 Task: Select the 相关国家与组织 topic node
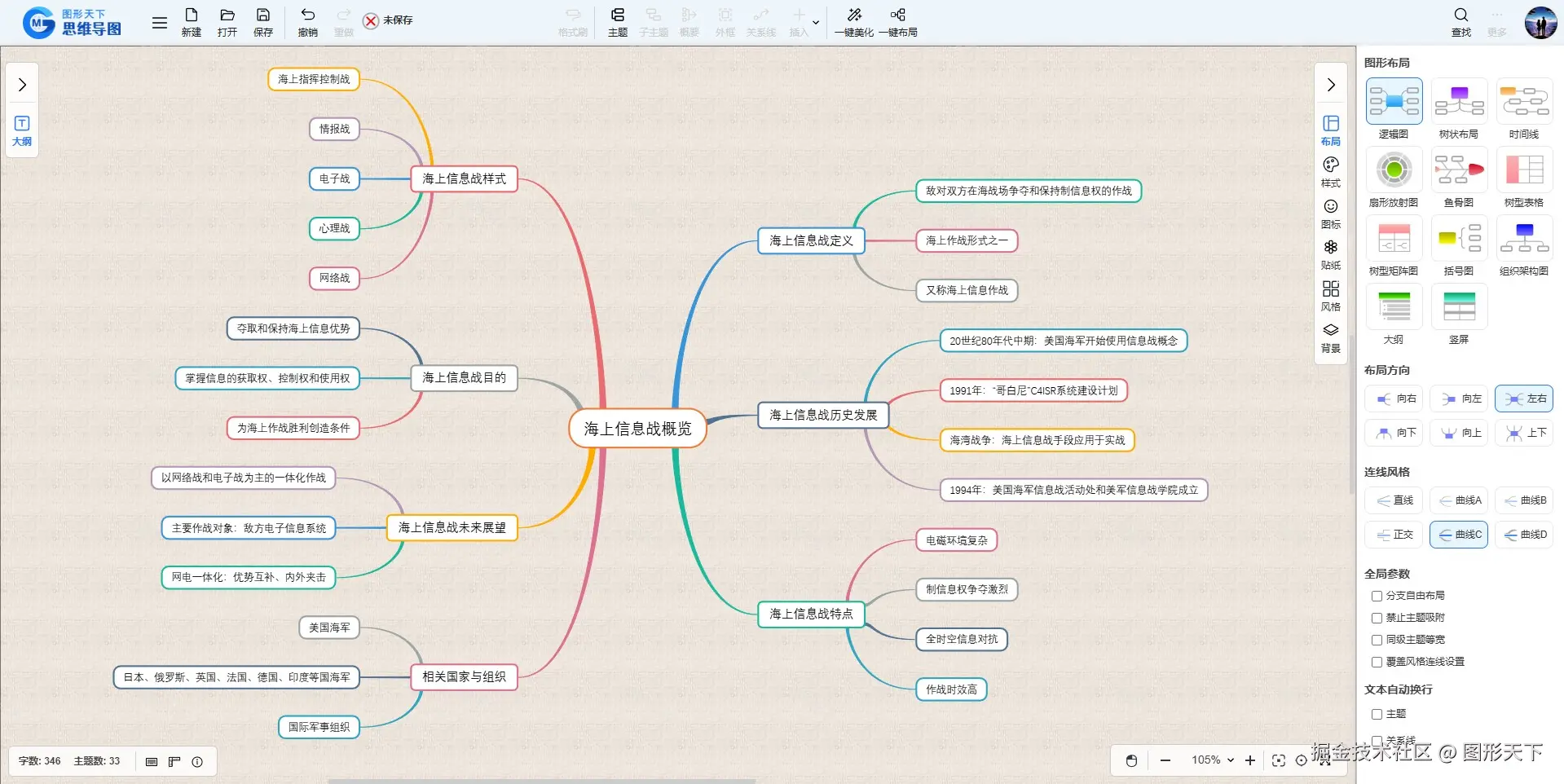coord(464,676)
